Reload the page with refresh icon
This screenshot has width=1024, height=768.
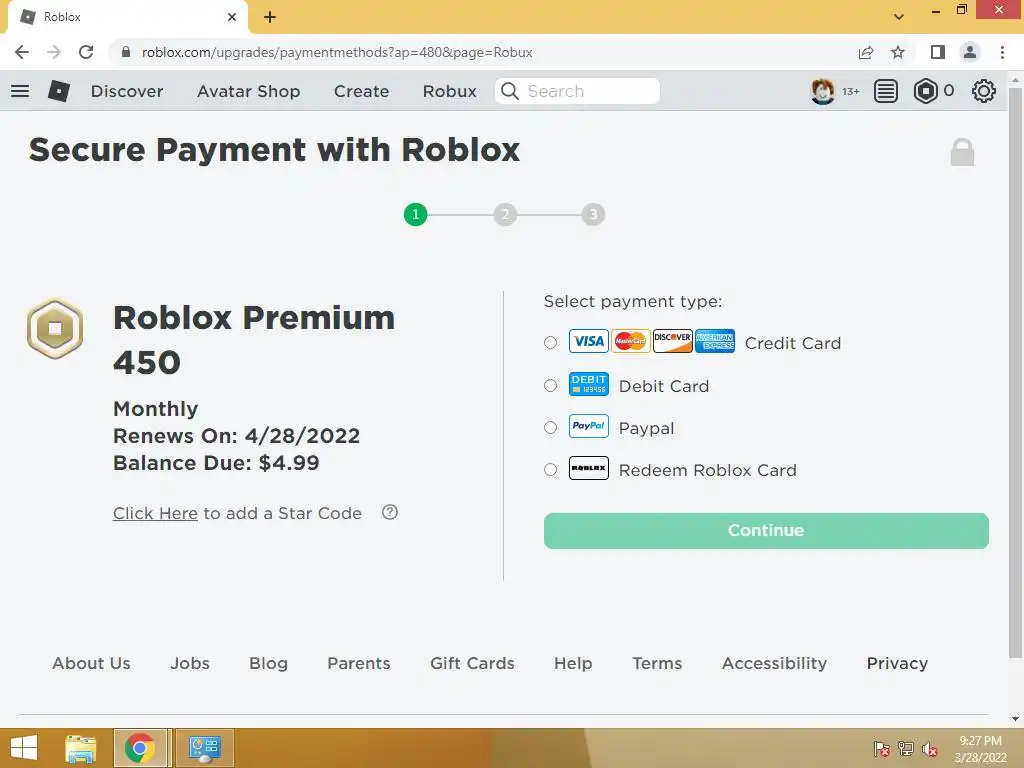(86, 52)
